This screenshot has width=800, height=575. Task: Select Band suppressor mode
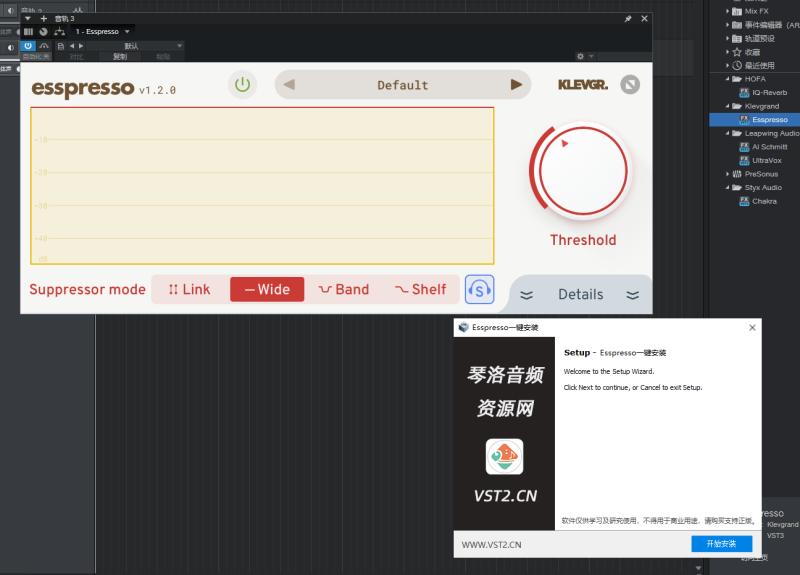point(343,290)
